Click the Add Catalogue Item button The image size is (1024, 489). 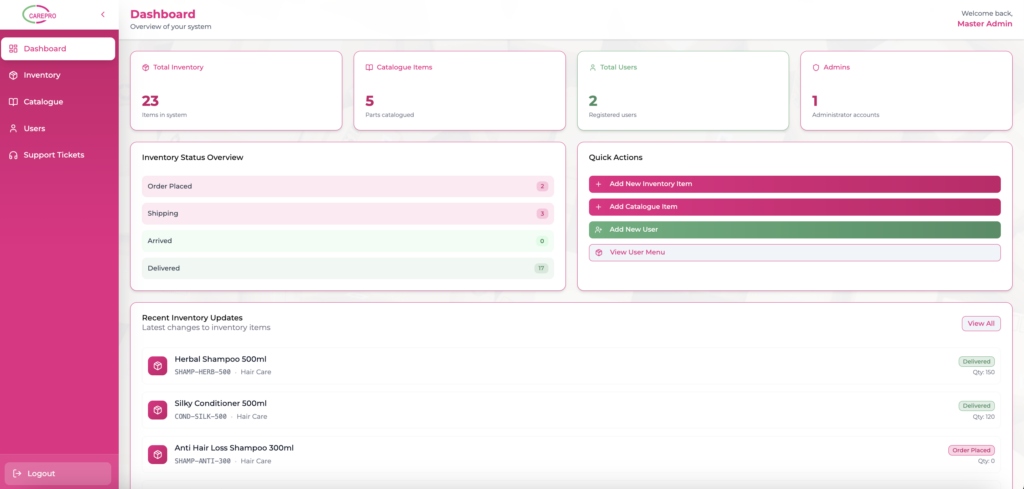tap(794, 207)
